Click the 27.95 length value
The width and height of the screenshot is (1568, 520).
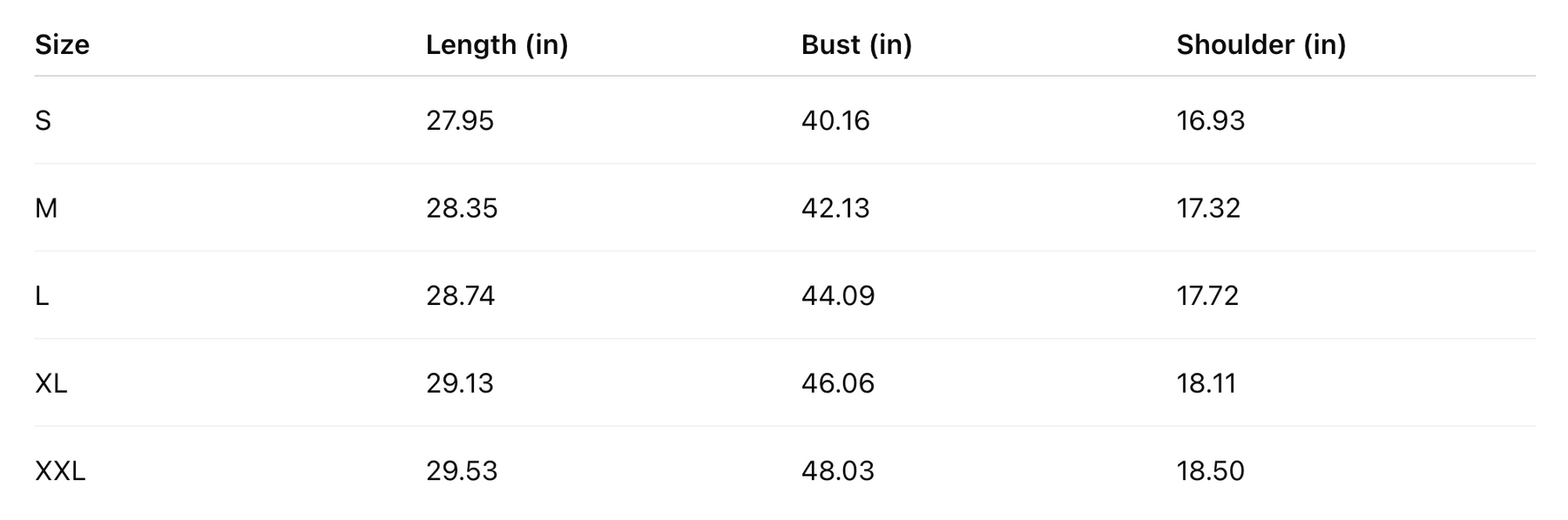click(x=459, y=120)
